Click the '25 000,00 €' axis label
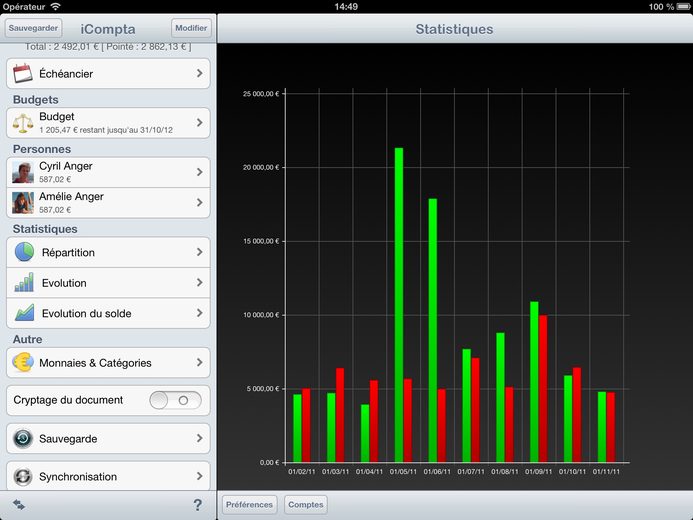 [x=261, y=94]
